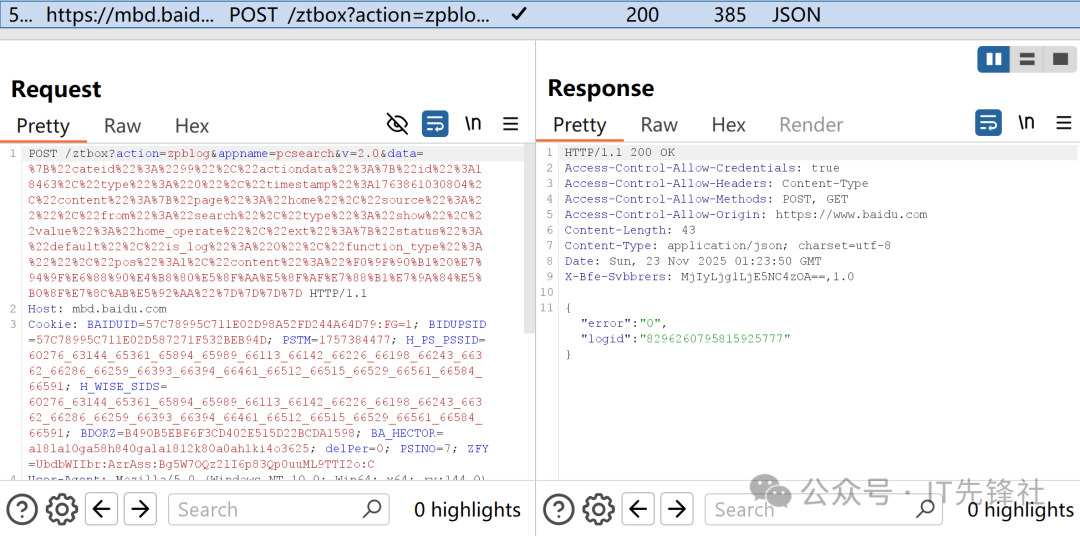
Task: Open help icon below Request panel
Action: [22, 510]
